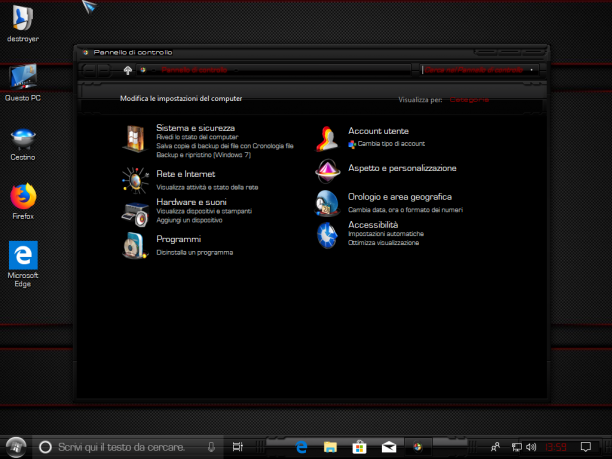Viewport: 612px width, 459px height.
Task: Click volume speaker icon in tray
Action: point(531,447)
